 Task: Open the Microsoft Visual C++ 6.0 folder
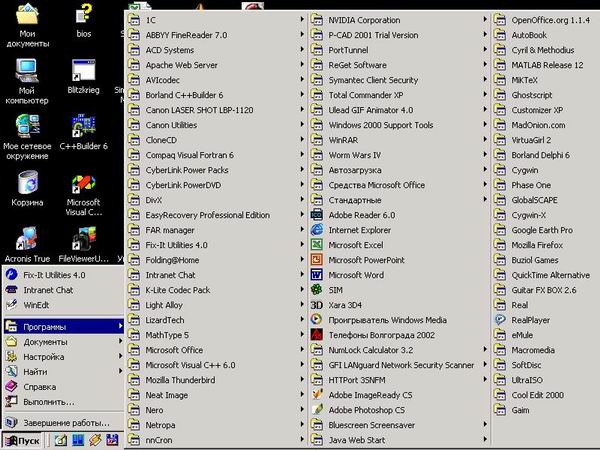point(216,365)
